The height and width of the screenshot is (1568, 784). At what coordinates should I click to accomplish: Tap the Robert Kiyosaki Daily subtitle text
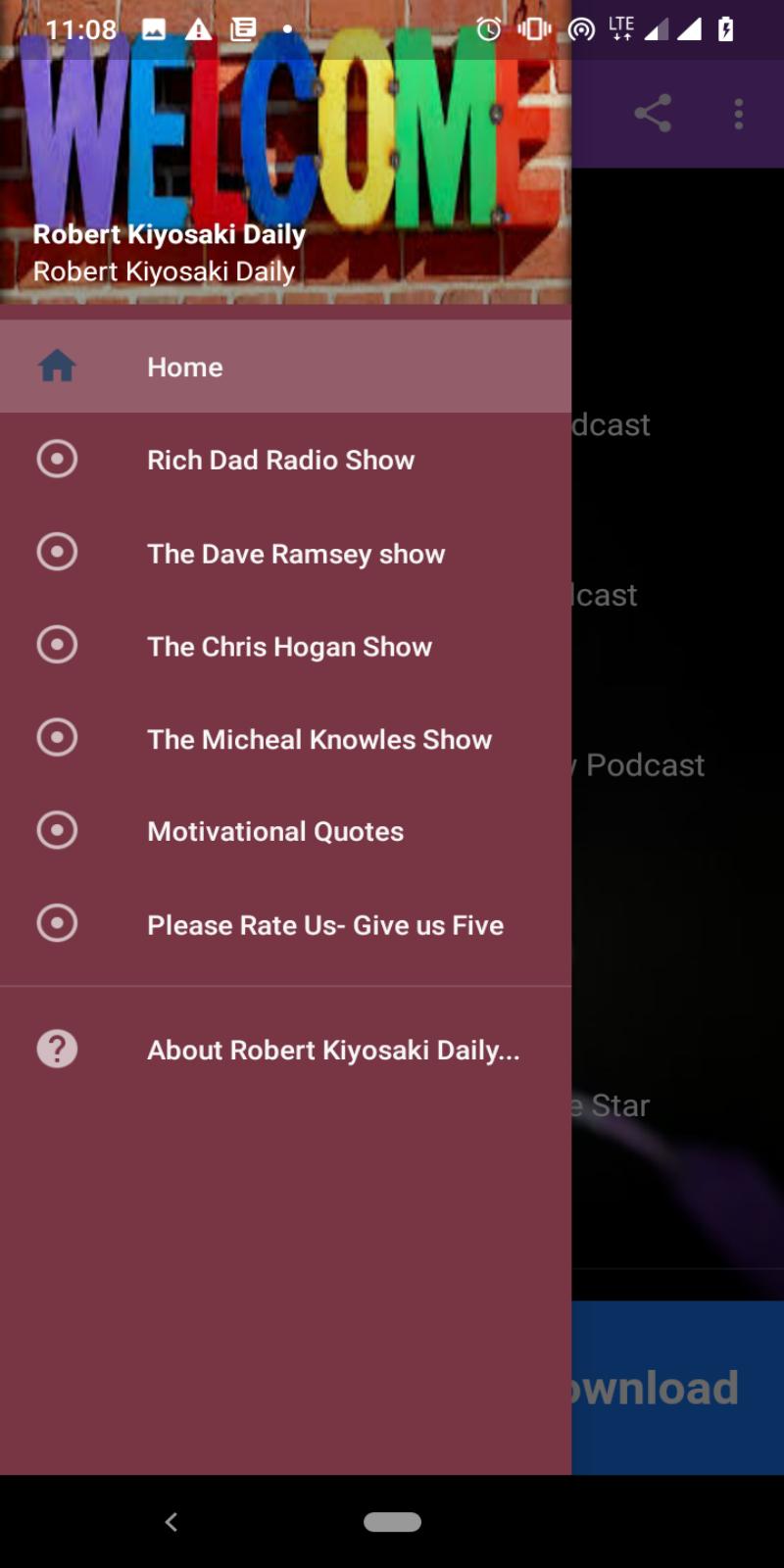(x=164, y=271)
